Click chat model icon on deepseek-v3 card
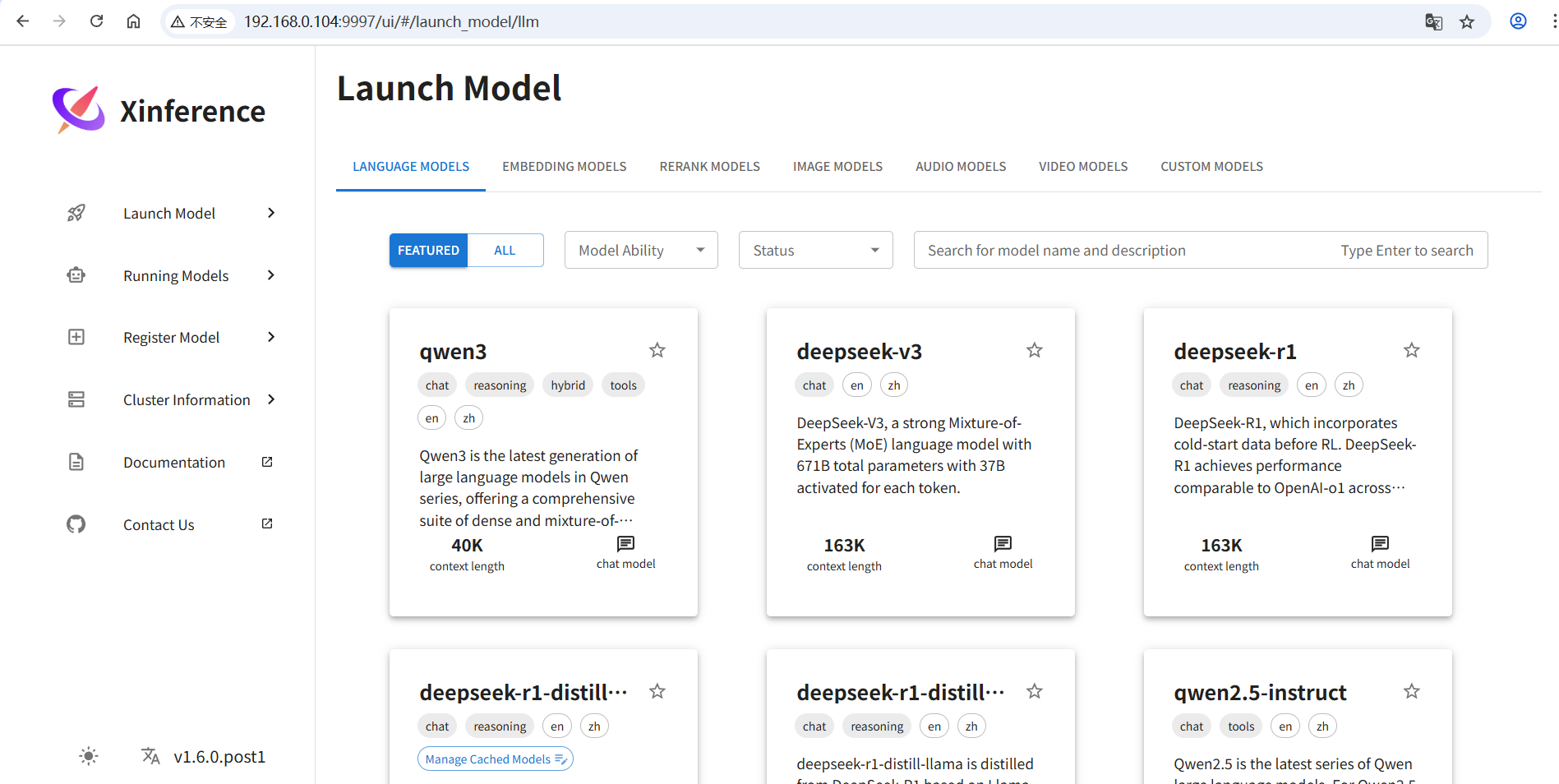This screenshot has width=1559, height=784. click(x=1003, y=544)
